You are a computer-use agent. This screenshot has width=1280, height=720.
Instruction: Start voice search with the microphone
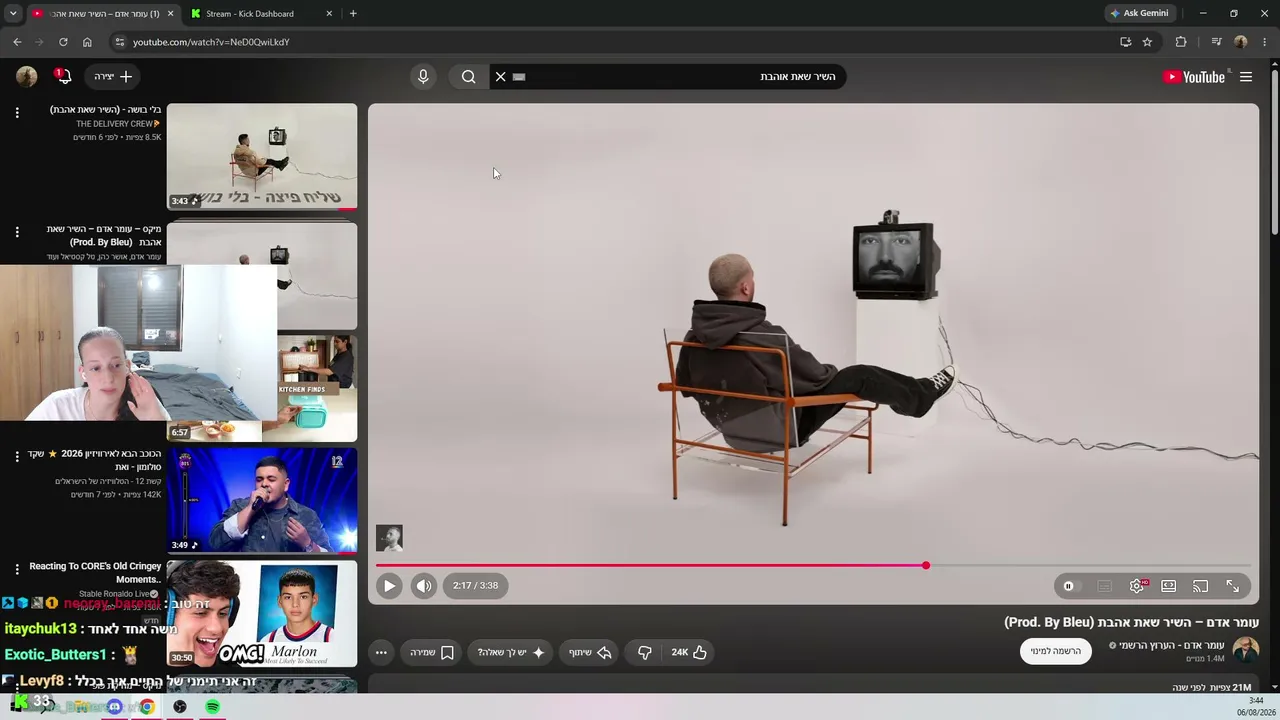[x=423, y=77]
